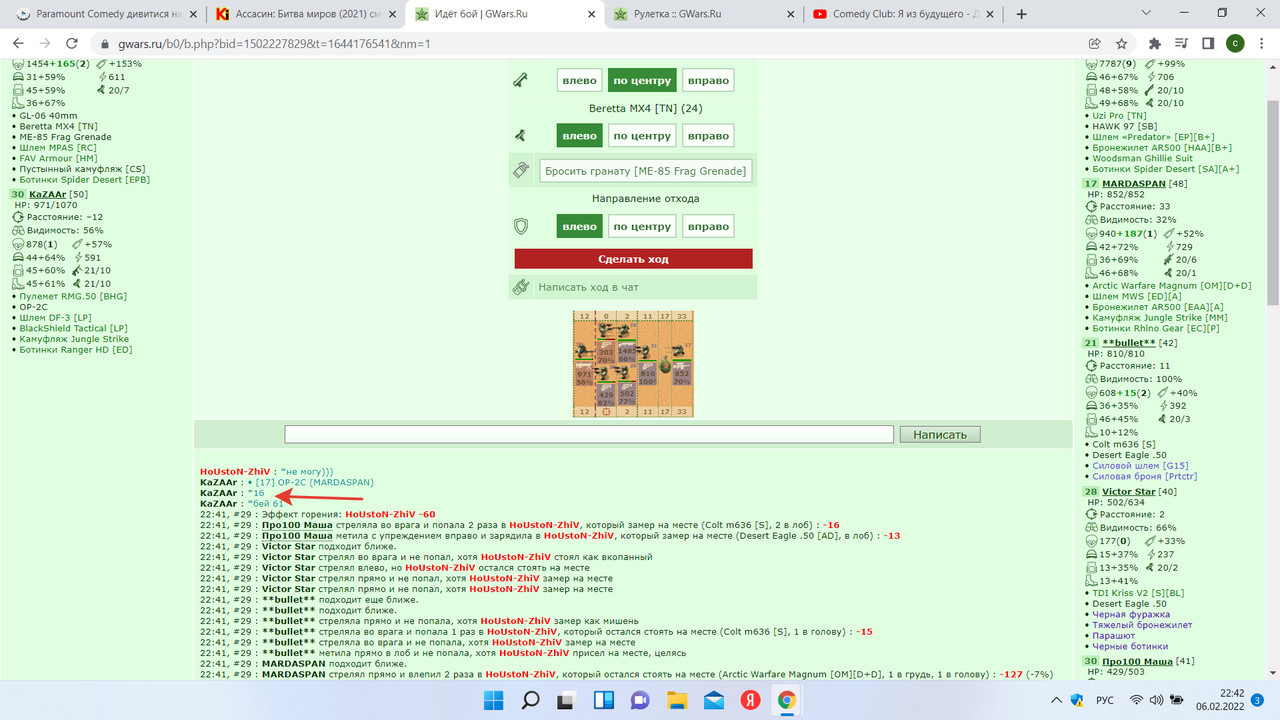This screenshot has height=720, width=1280.
Task: Click the battlefield mini-map
Action: [x=633, y=364]
